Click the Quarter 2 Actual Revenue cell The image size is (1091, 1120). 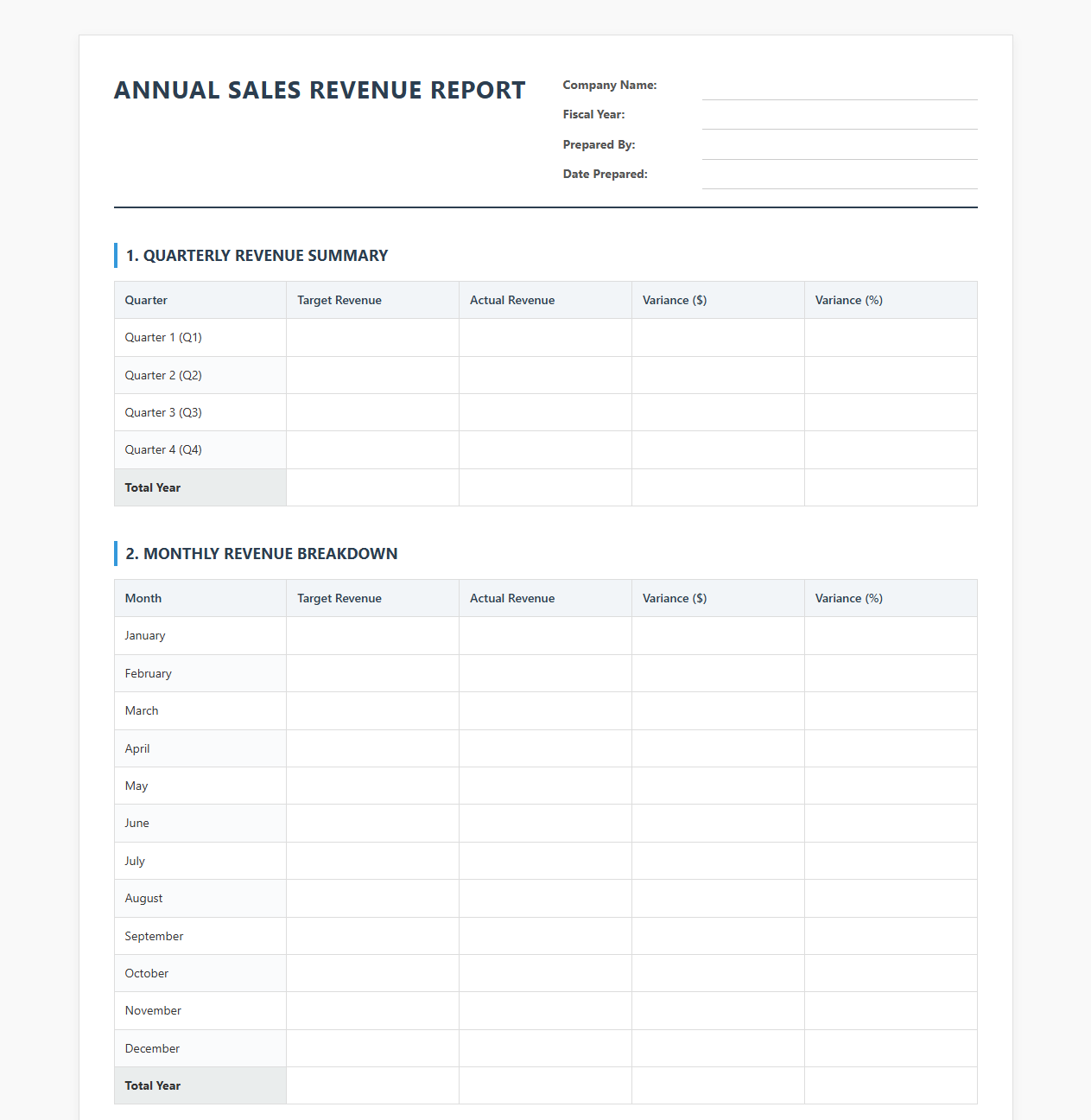coord(546,375)
